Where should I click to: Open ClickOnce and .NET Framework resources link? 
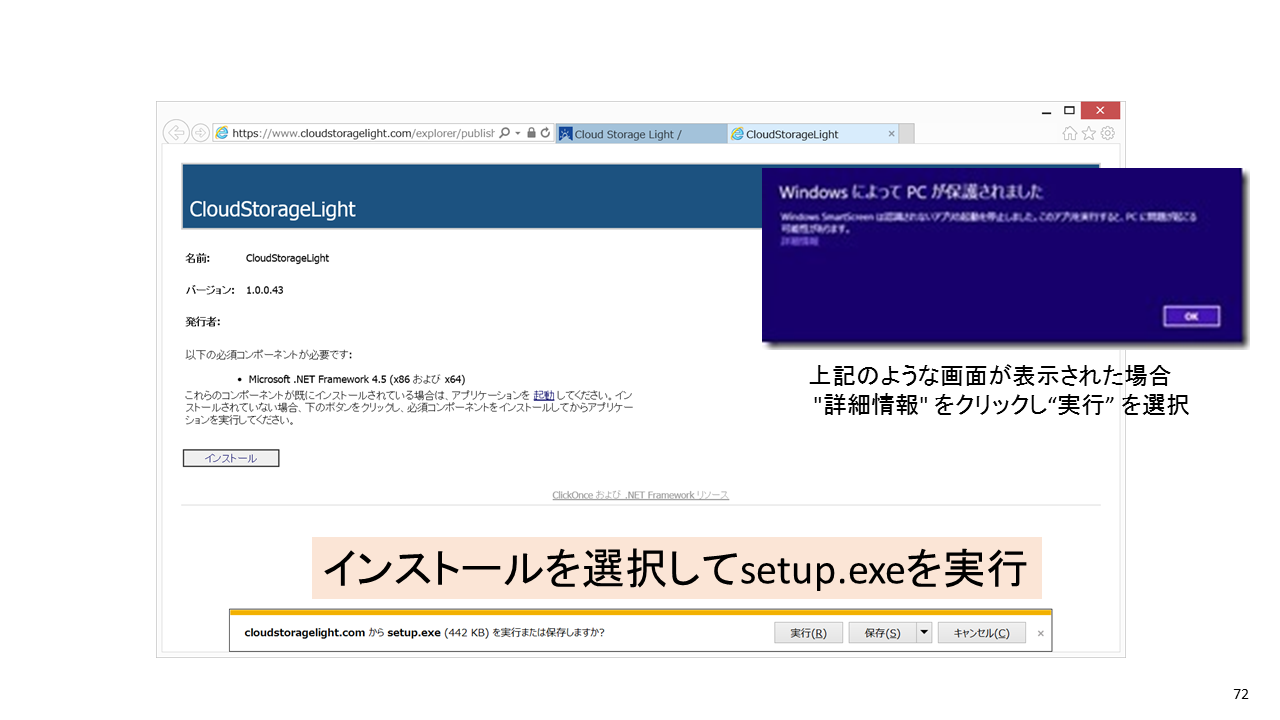click(640, 495)
